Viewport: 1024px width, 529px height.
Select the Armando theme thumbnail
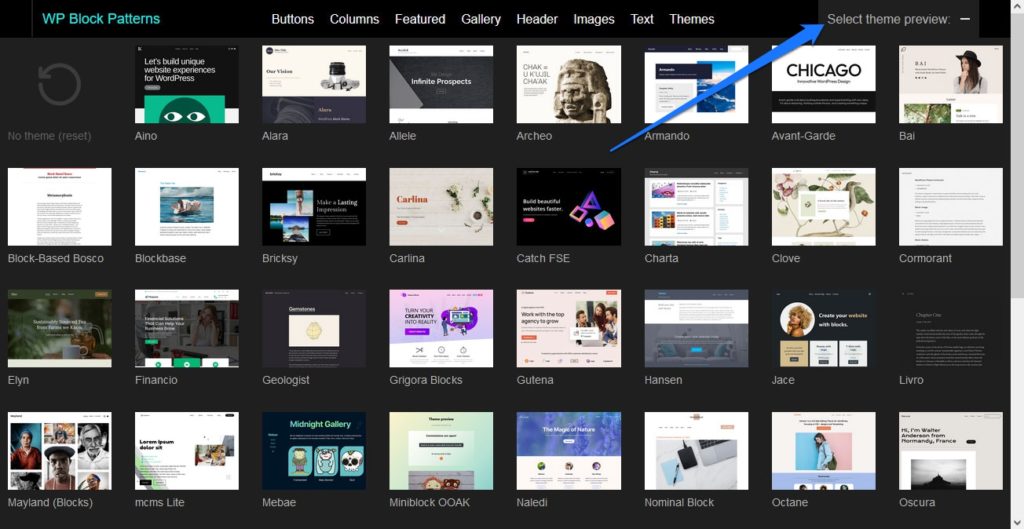click(696, 84)
